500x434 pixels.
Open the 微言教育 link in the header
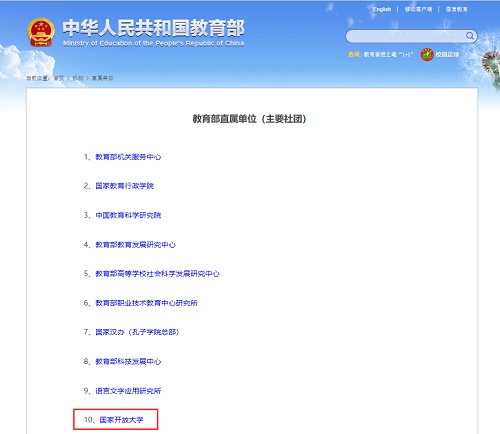(457, 9)
